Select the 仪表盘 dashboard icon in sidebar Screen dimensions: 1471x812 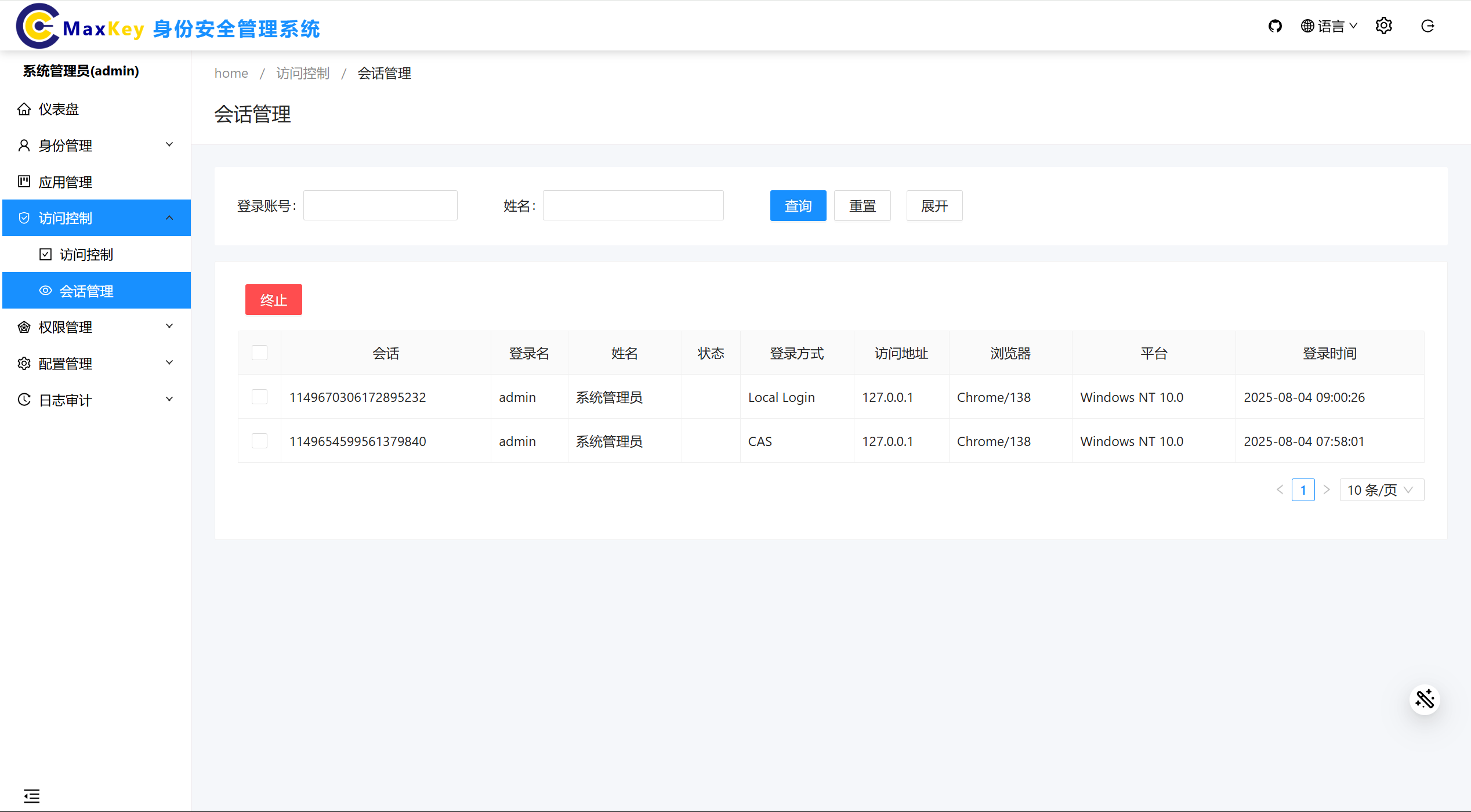(24, 108)
